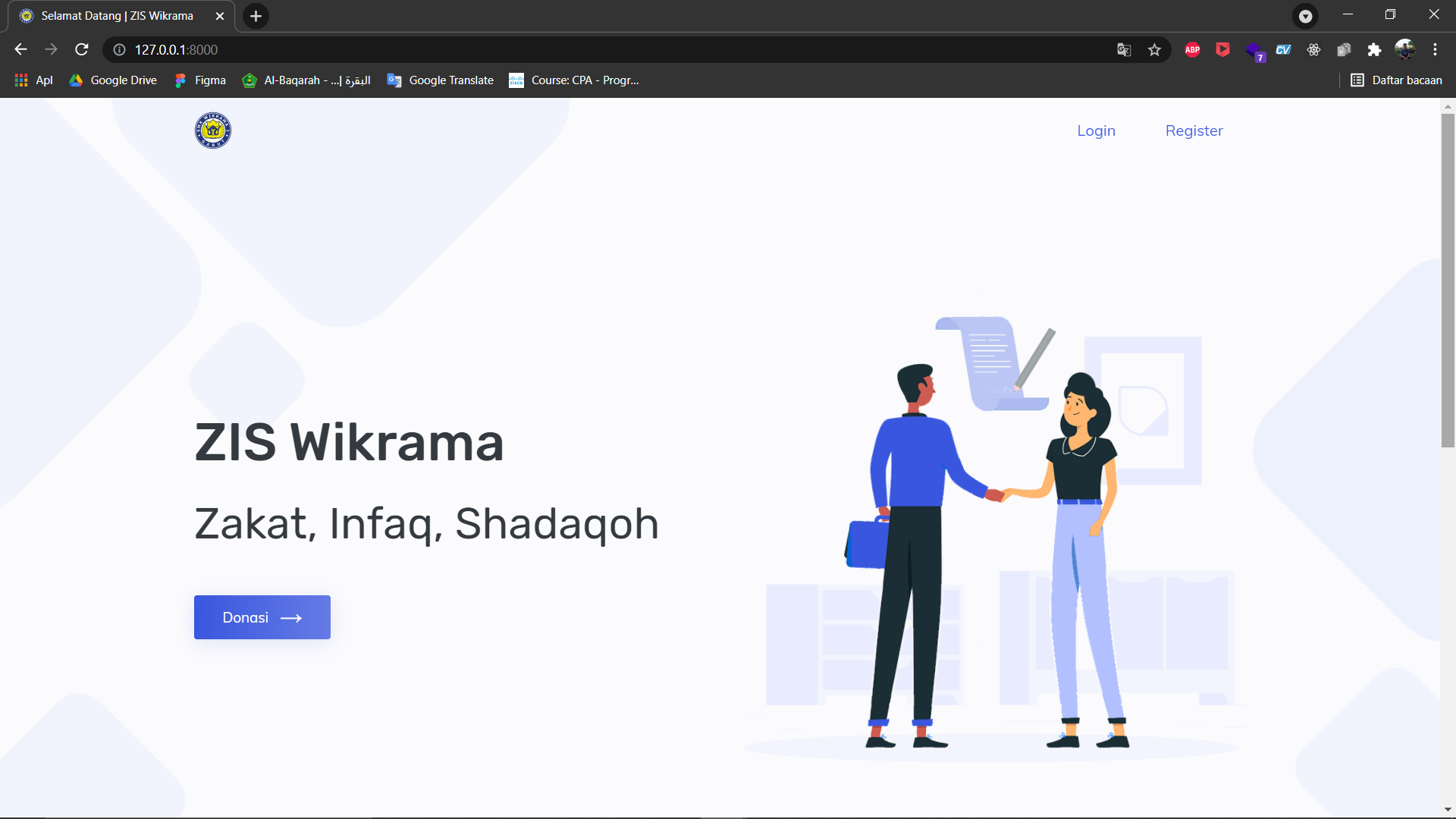Click the scrollbar down arrow

coord(1448,810)
